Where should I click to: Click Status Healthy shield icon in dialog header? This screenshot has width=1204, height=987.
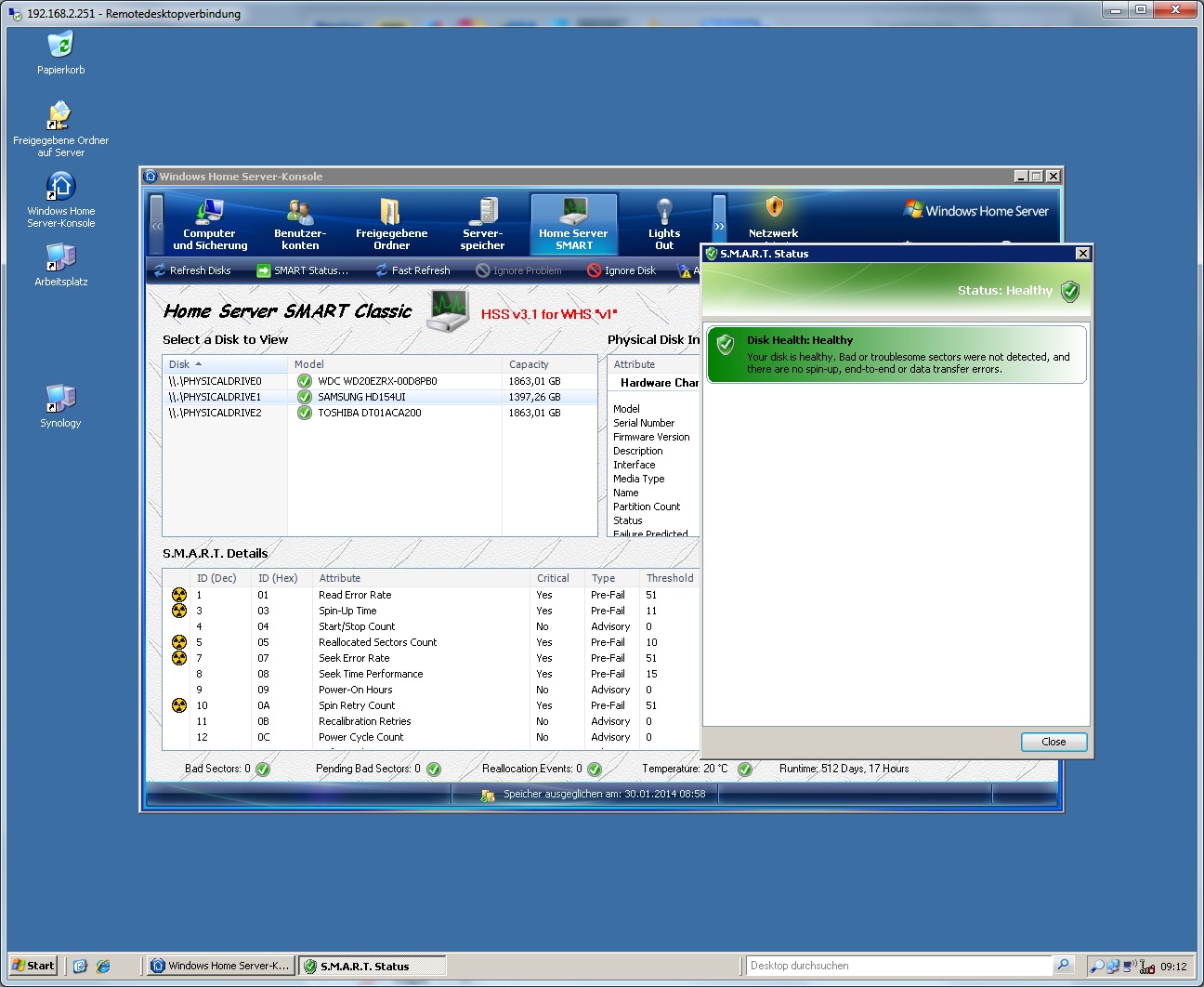[x=1070, y=291]
